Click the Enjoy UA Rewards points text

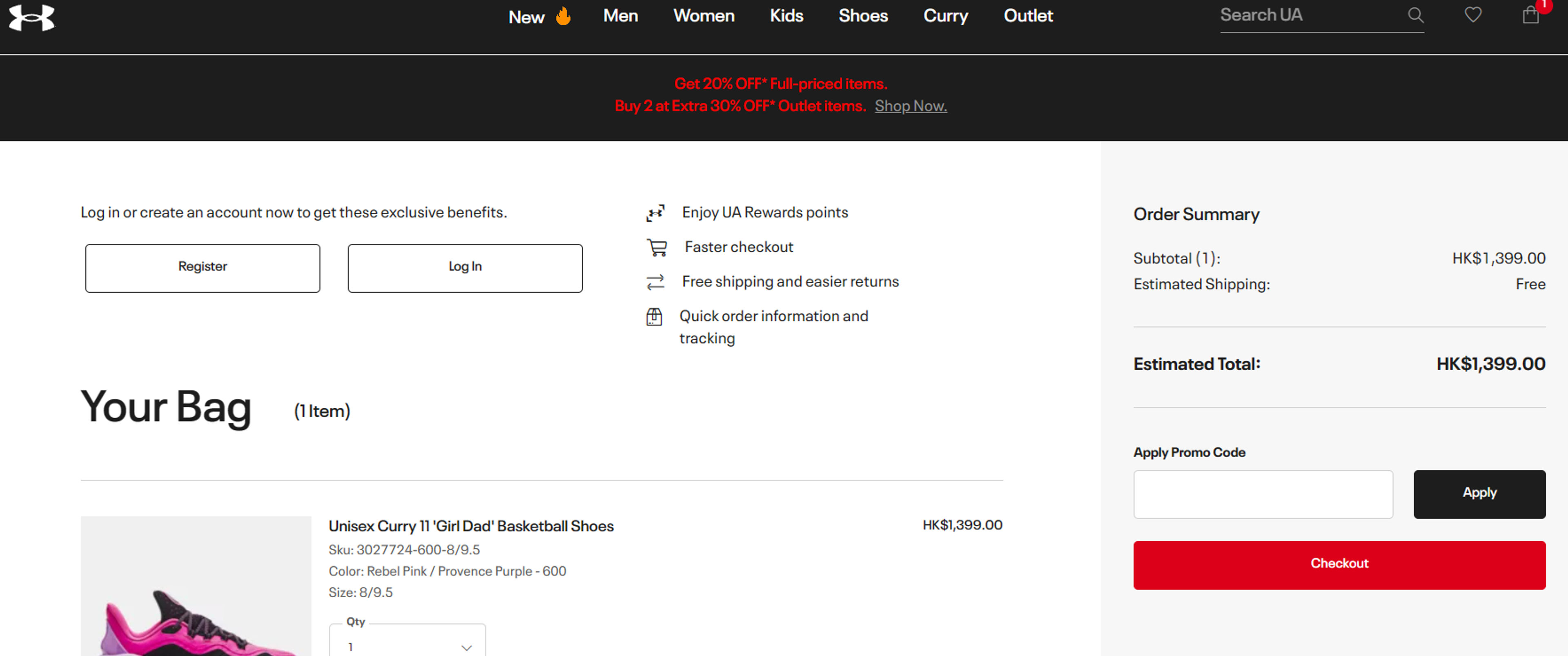[x=764, y=212]
